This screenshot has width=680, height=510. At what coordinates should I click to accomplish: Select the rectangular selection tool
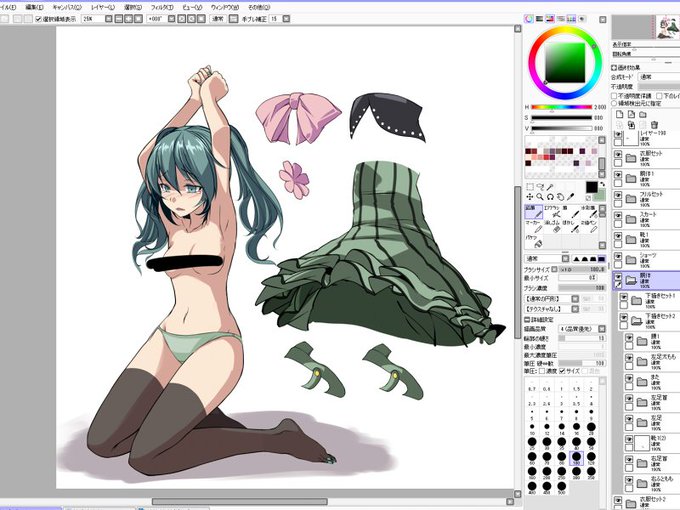coord(530,187)
